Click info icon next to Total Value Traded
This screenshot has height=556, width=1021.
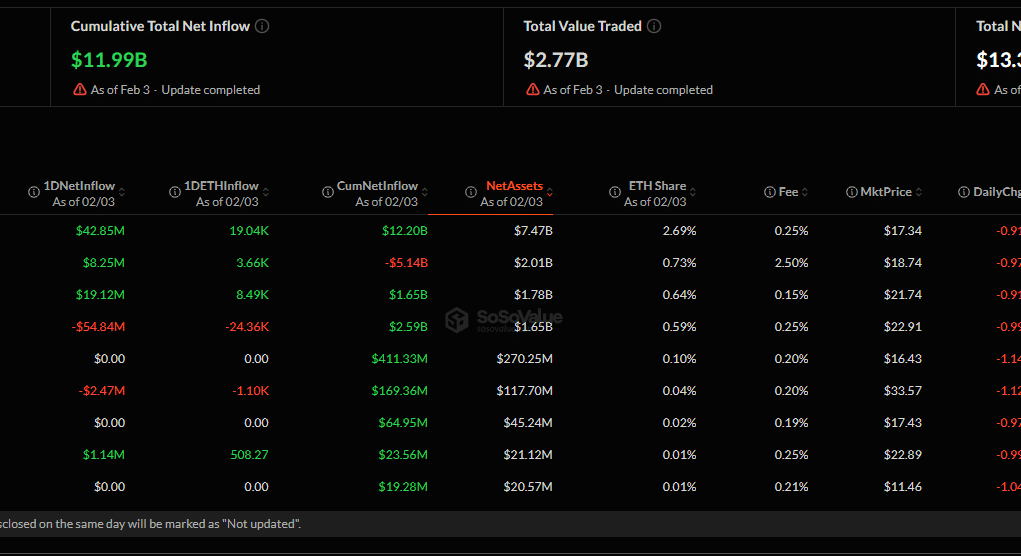(654, 27)
